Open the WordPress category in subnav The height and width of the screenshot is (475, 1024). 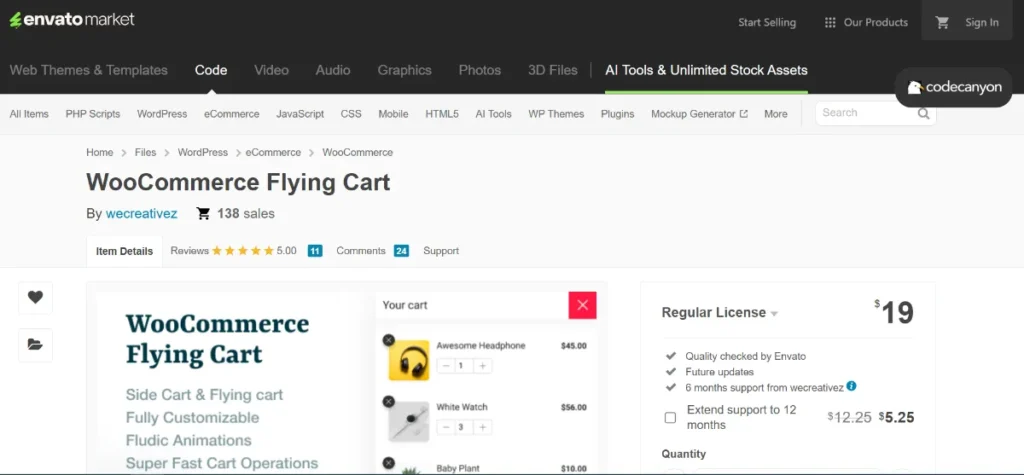162,114
